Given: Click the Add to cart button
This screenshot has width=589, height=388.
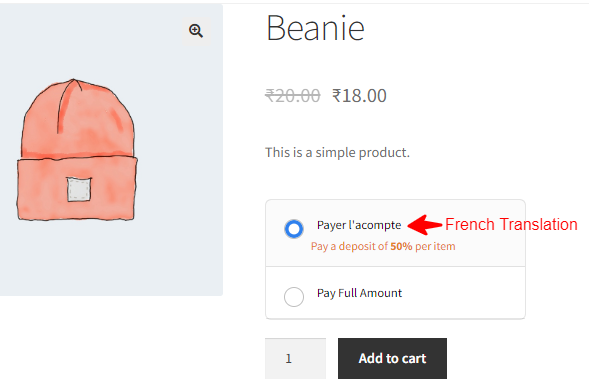Looking at the screenshot, I should pyautogui.click(x=392, y=358).
